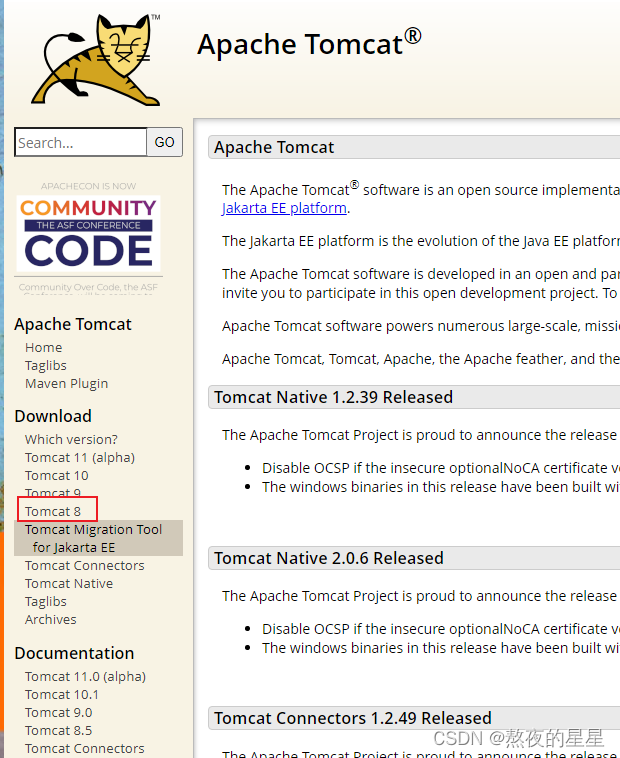Click the 'Apache Tomcat' section heading bar
Viewport: 620px width, 758px height.
coord(414,147)
